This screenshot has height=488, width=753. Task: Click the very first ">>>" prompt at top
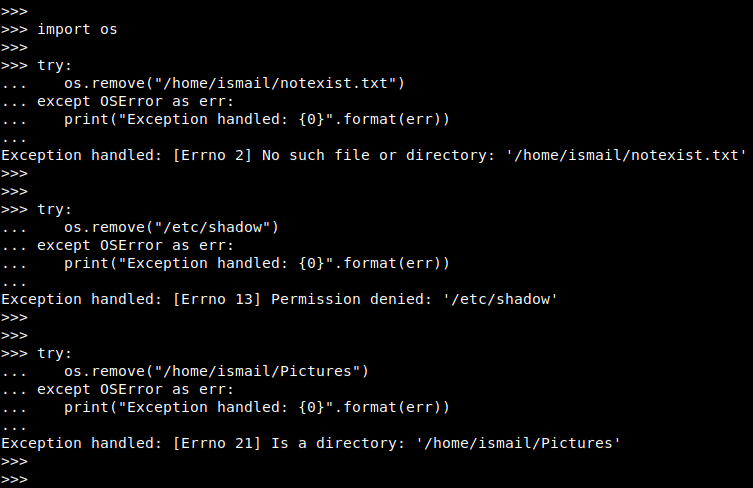14,11
